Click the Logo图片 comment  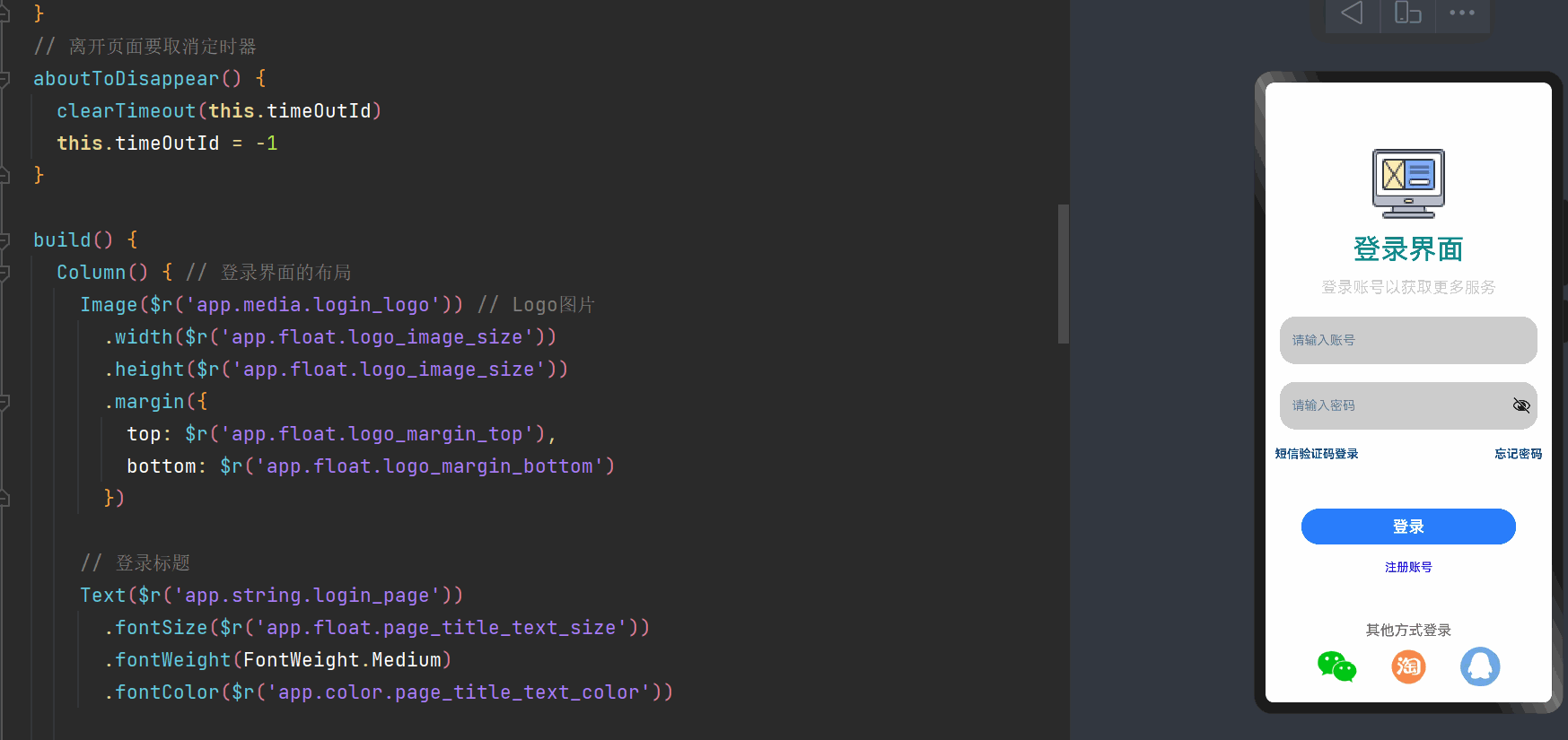click(536, 305)
